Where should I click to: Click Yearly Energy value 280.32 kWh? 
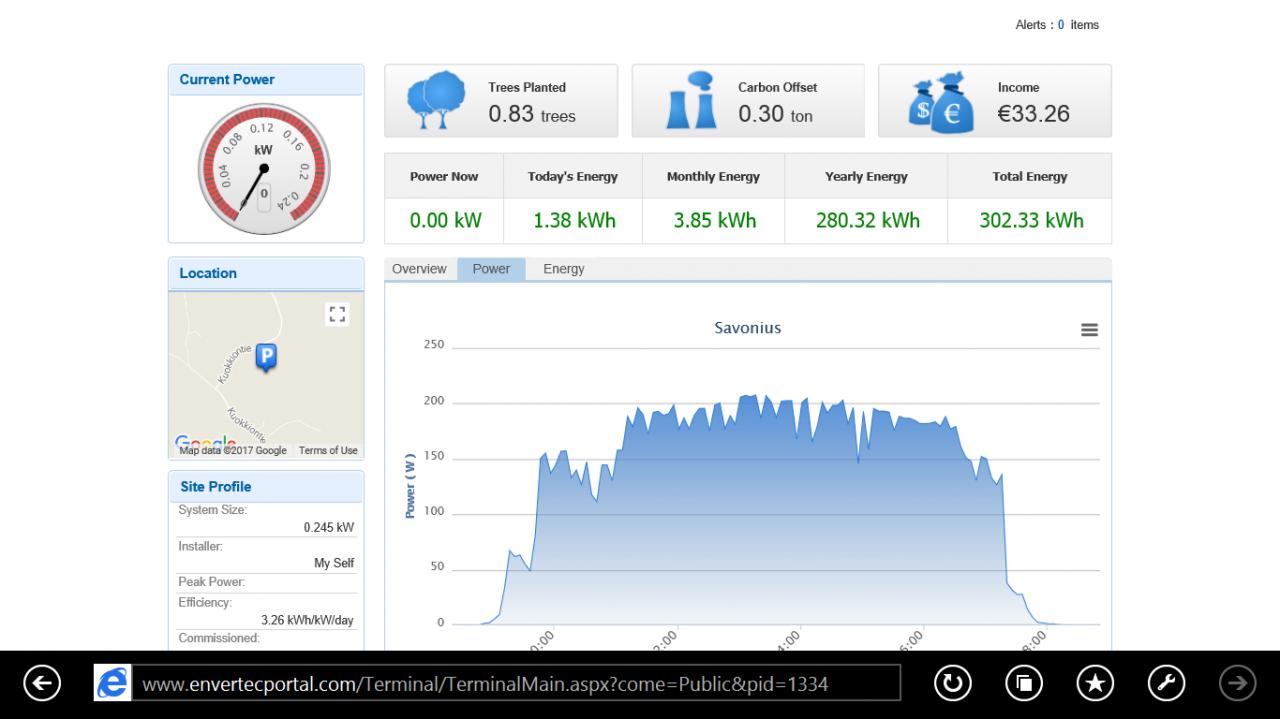tap(867, 221)
